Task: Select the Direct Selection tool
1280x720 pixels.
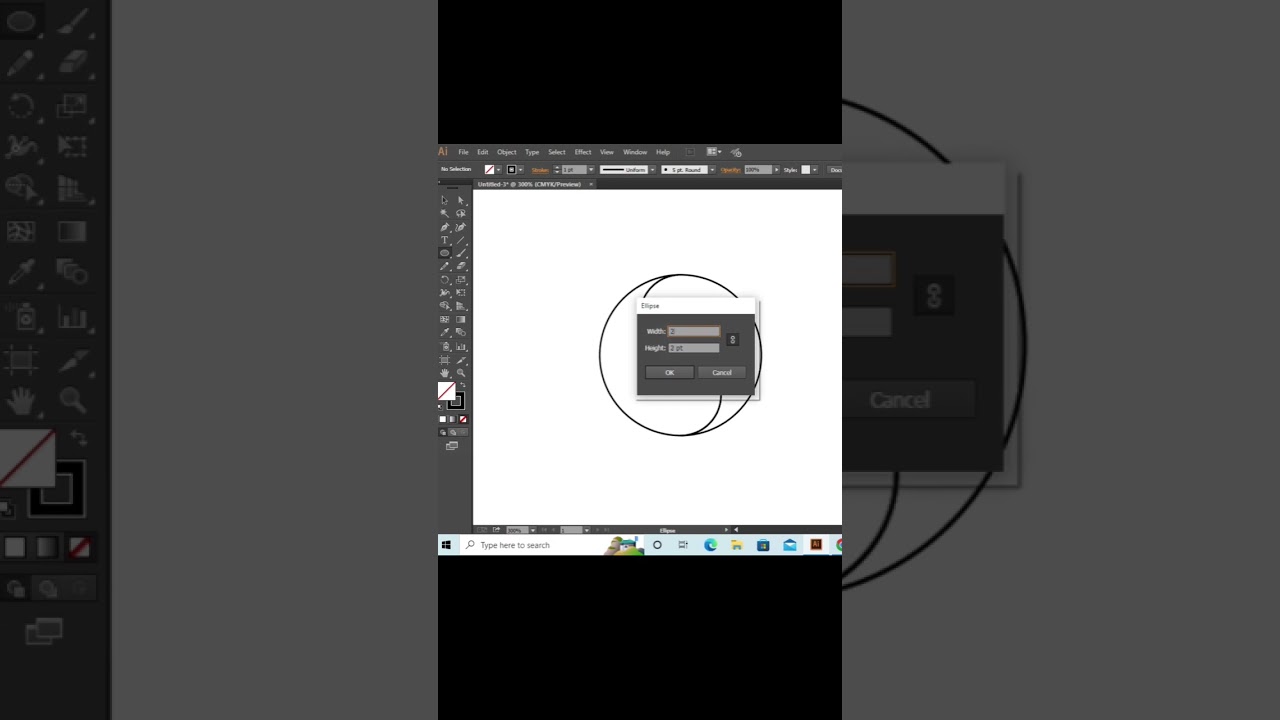Action: (x=461, y=200)
